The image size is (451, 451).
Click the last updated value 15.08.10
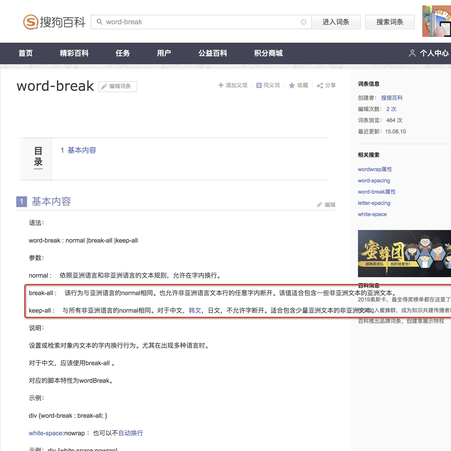coord(395,132)
